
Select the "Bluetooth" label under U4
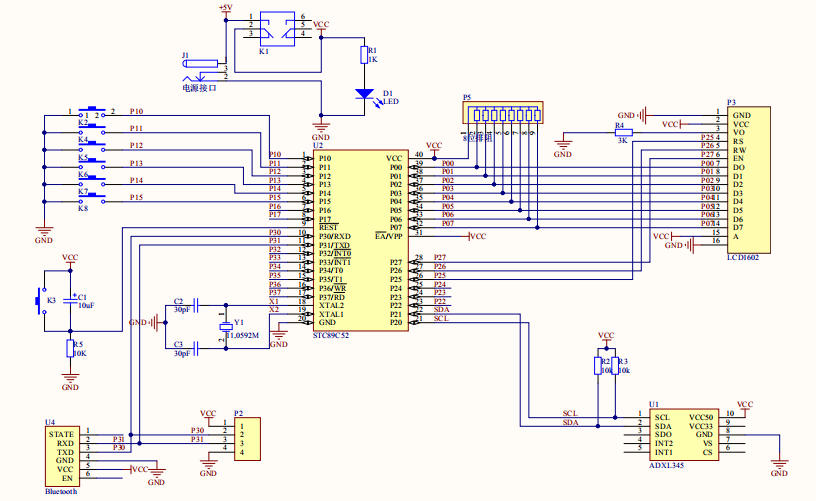pos(61,492)
